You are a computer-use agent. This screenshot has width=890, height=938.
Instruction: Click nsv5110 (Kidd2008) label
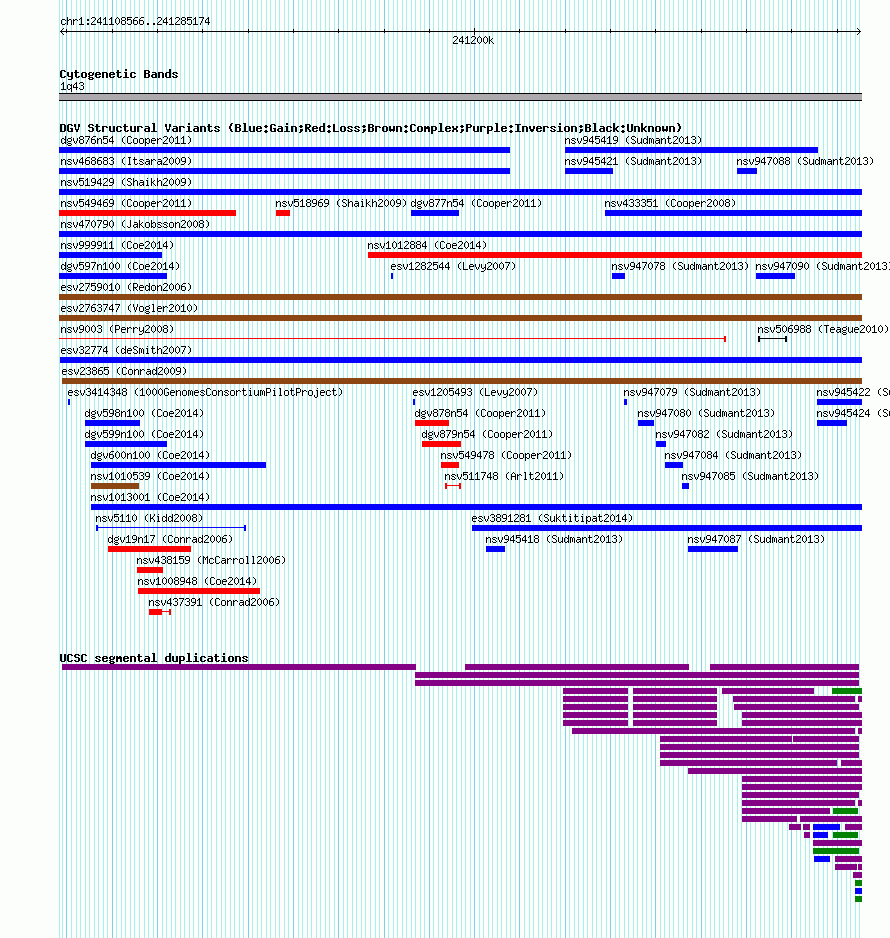click(150, 517)
